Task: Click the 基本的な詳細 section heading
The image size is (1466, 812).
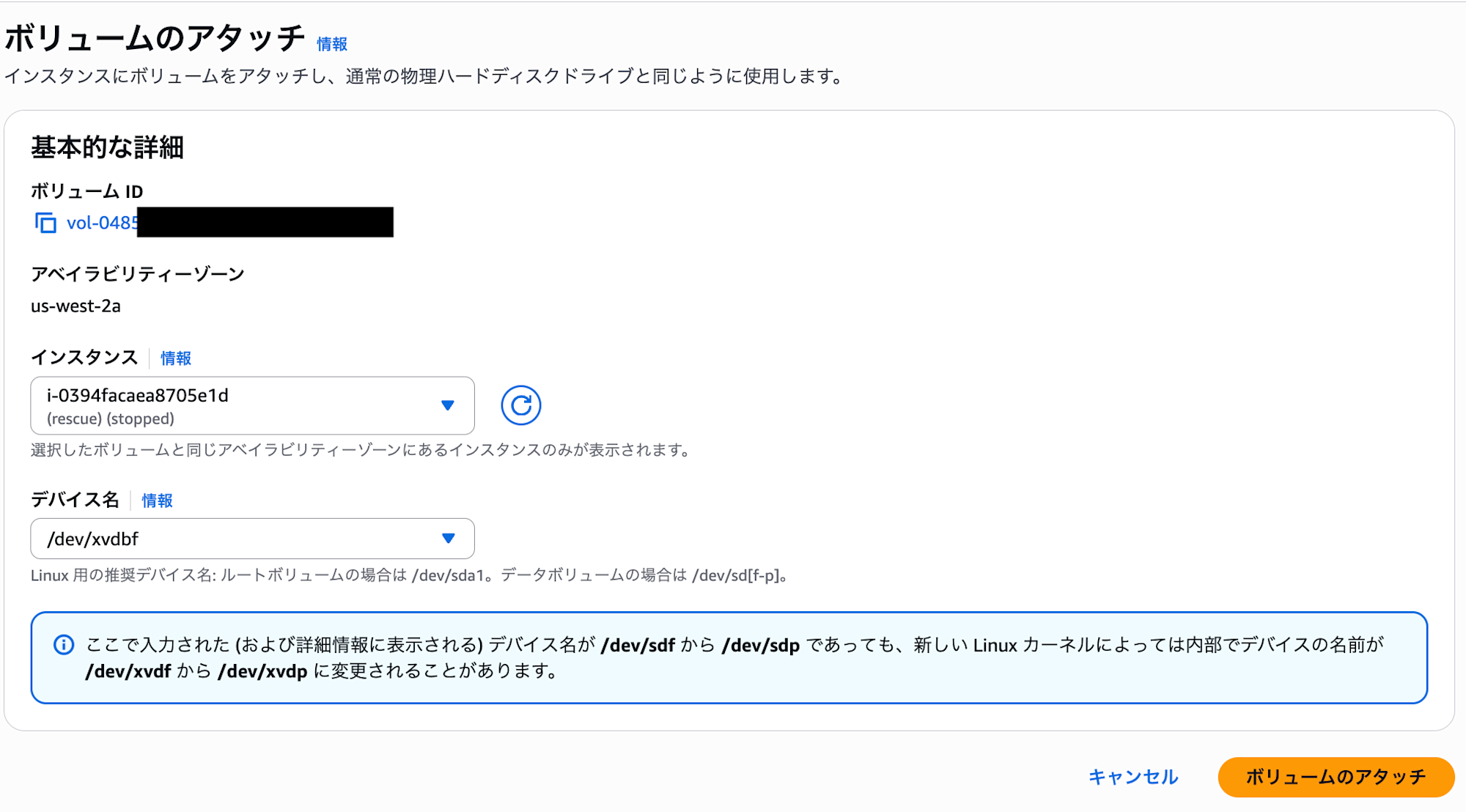Action: 107,147
